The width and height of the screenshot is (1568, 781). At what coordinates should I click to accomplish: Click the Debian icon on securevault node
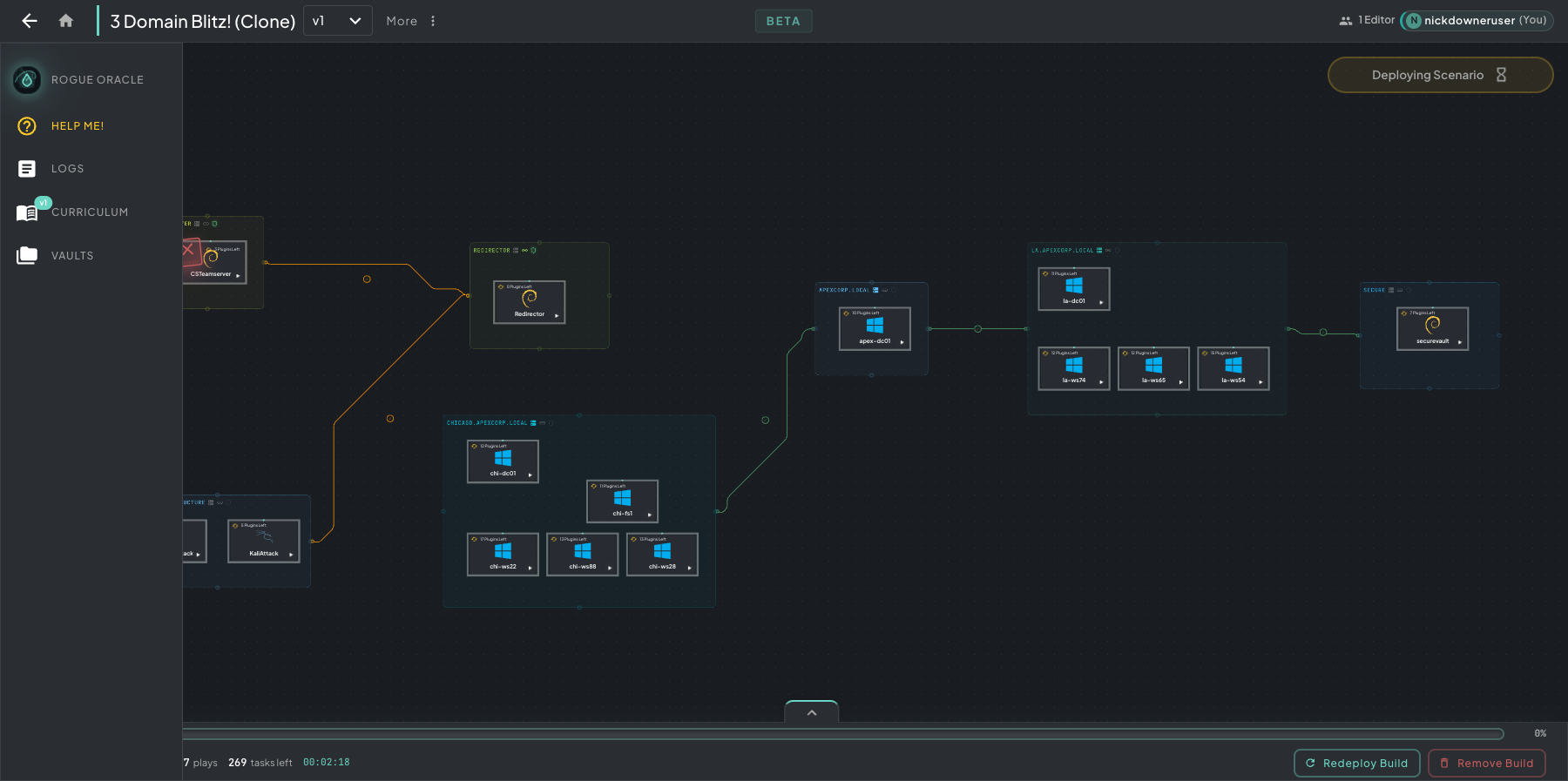point(1432,325)
